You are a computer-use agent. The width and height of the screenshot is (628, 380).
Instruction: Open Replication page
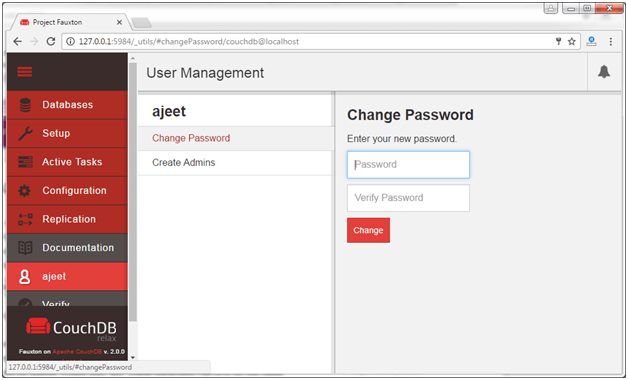point(67,219)
